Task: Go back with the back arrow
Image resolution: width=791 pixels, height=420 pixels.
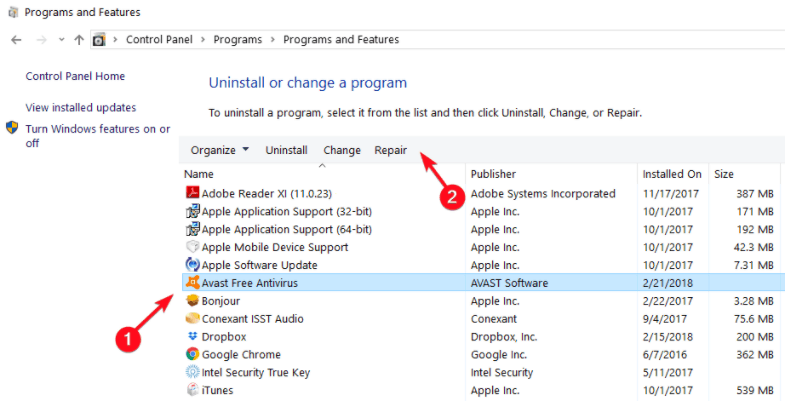Action: point(16,40)
